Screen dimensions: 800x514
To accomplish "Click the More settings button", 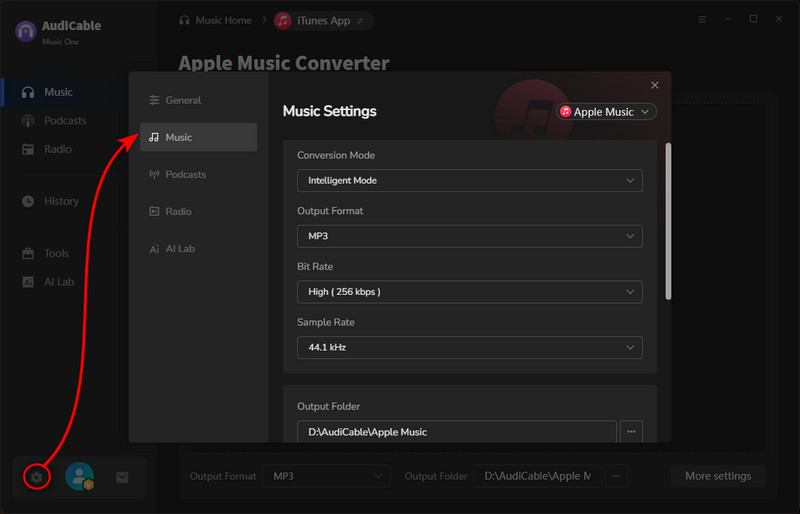I will [718, 476].
